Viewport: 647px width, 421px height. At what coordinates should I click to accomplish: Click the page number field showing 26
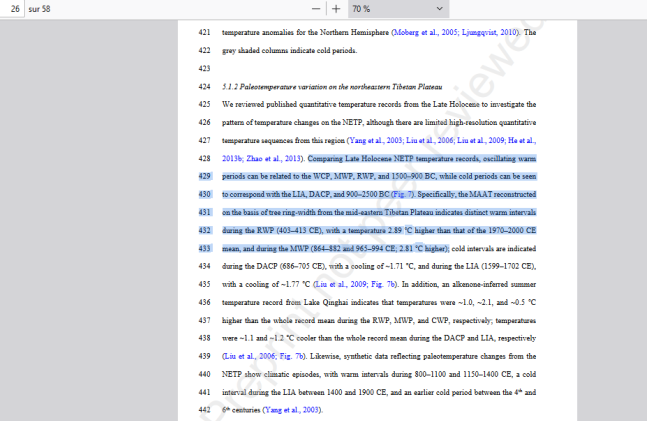click(12, 9)
